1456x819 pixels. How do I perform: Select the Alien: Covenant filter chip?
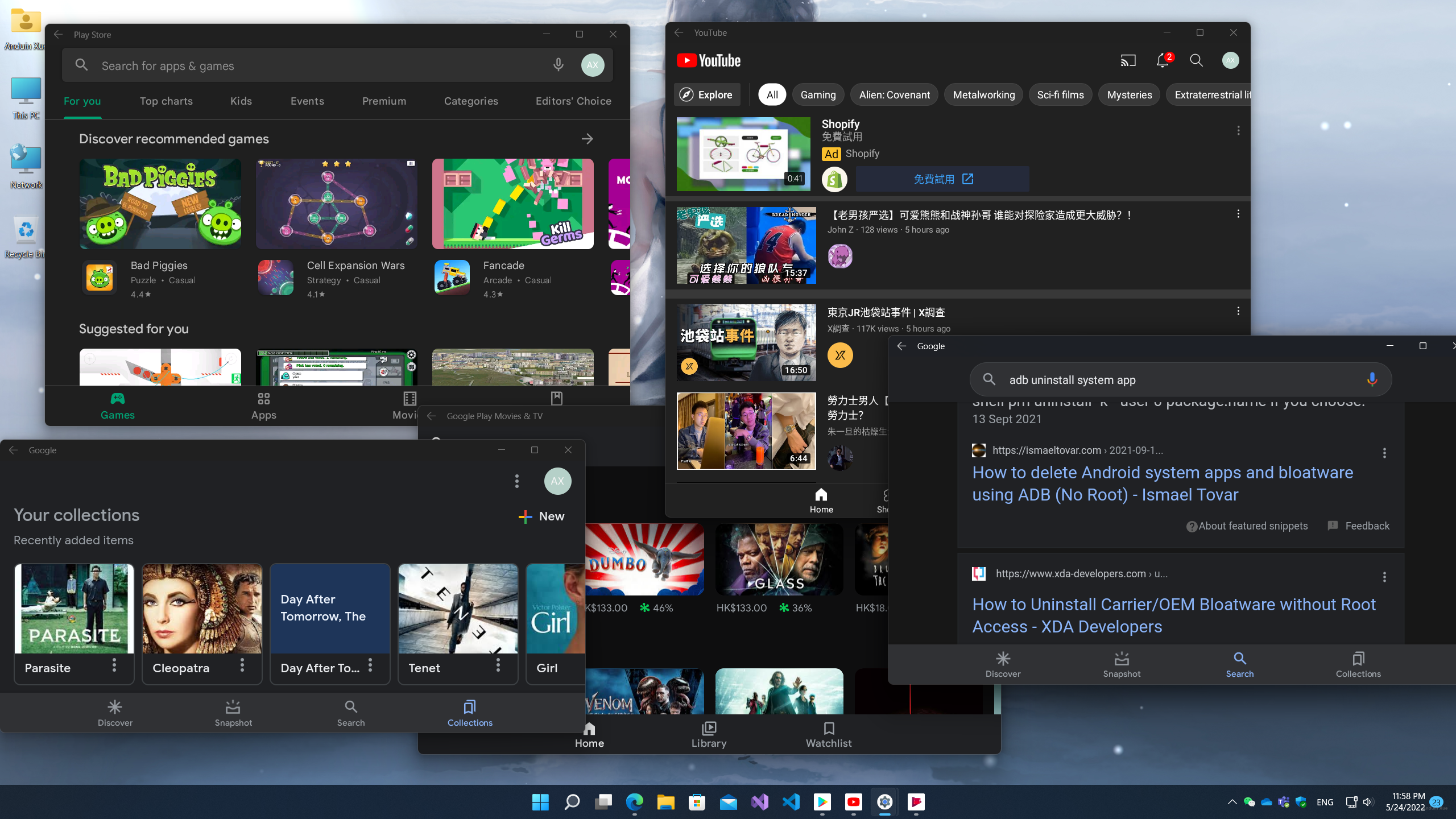click(894, 94)
